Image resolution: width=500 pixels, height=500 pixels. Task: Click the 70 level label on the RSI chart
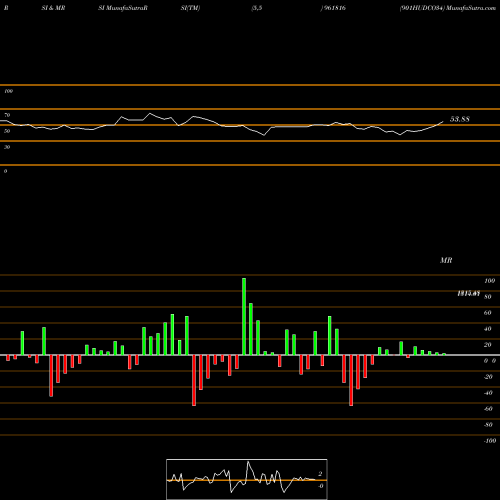(7, 115)
